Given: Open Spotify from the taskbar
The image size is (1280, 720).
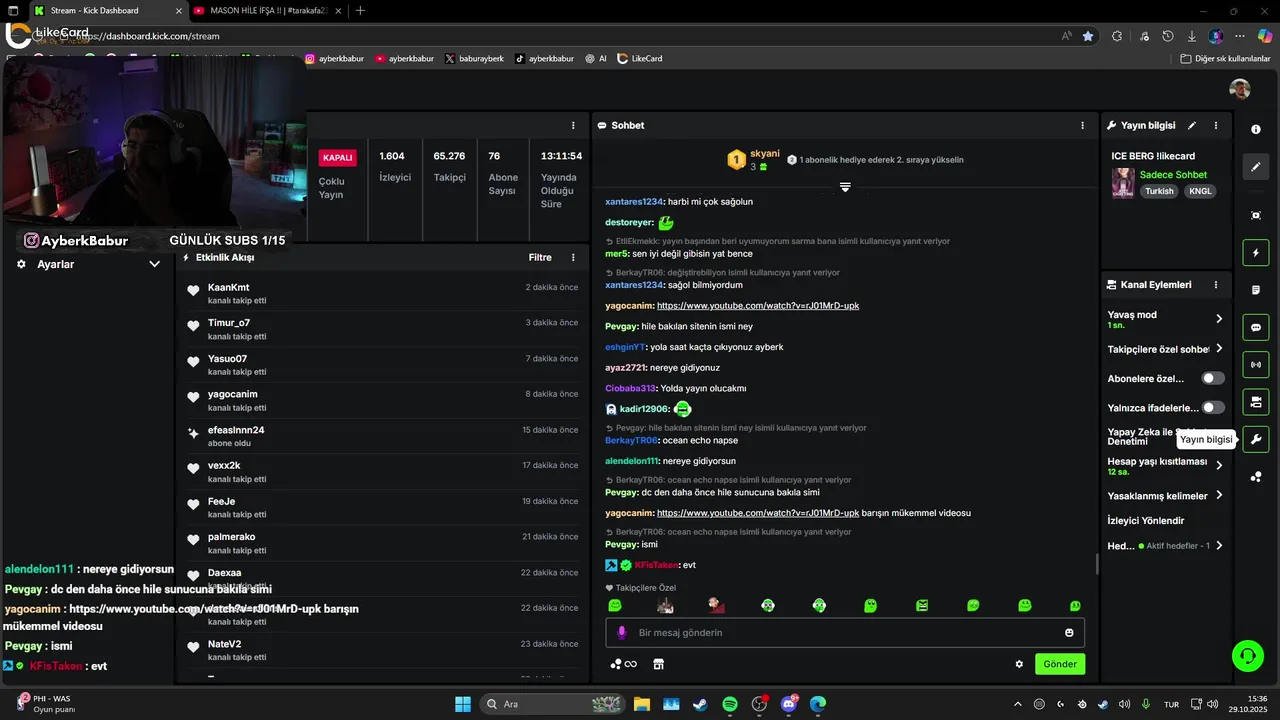Looking at the screenshot, I should 729,704.
